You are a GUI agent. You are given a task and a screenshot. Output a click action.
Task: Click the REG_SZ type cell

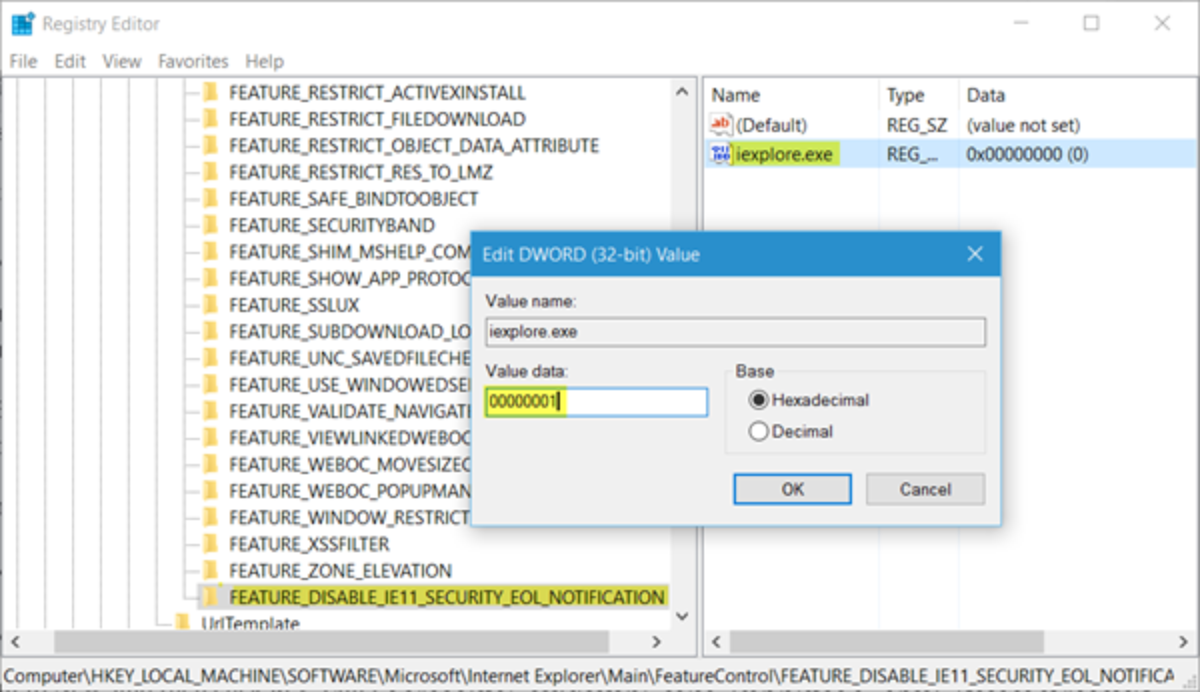(x=916, y=126)
